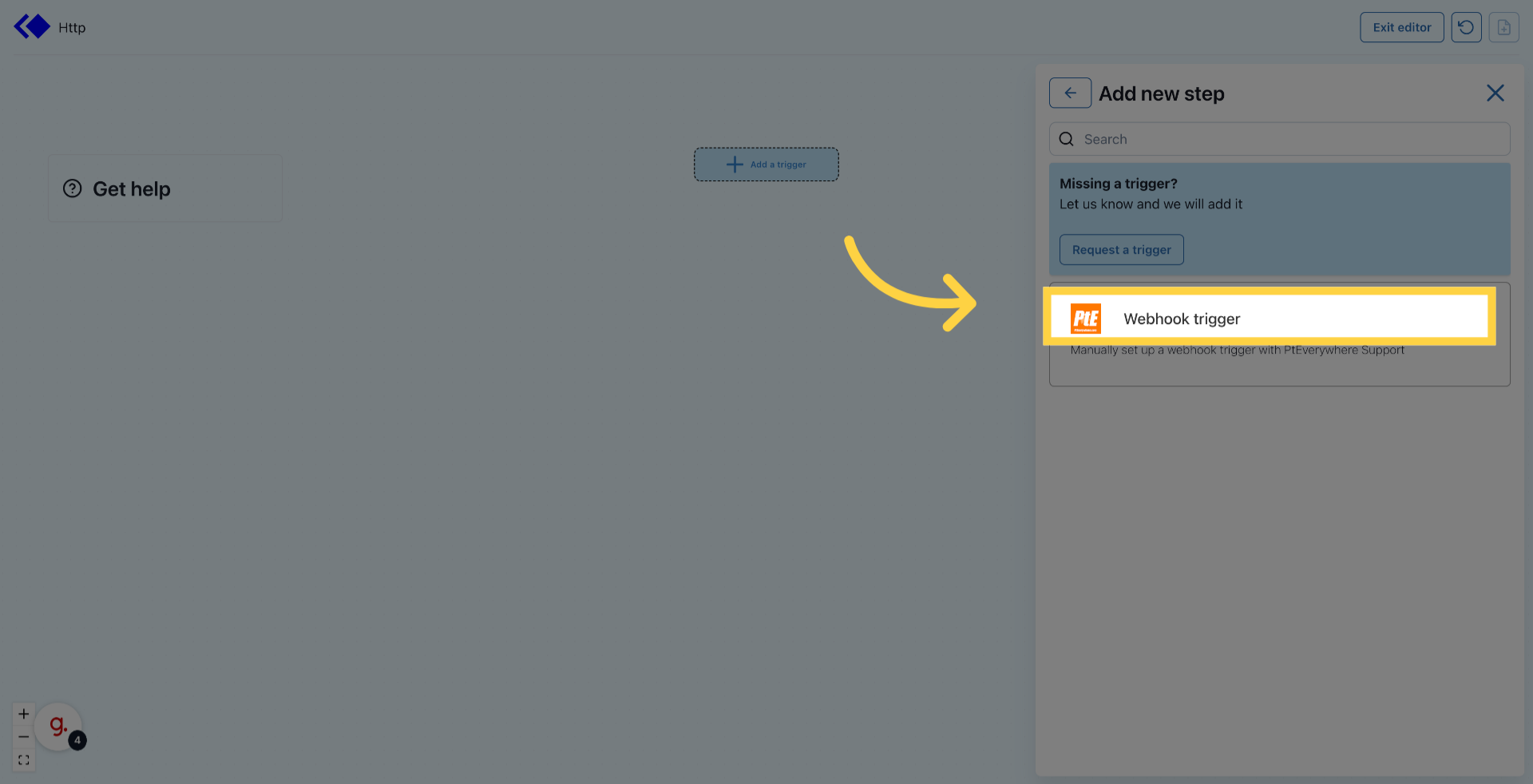This screenshot has height=784, width=1533.
Task: Click the search magnifier icon in the panel
Action: (1067, 138)
